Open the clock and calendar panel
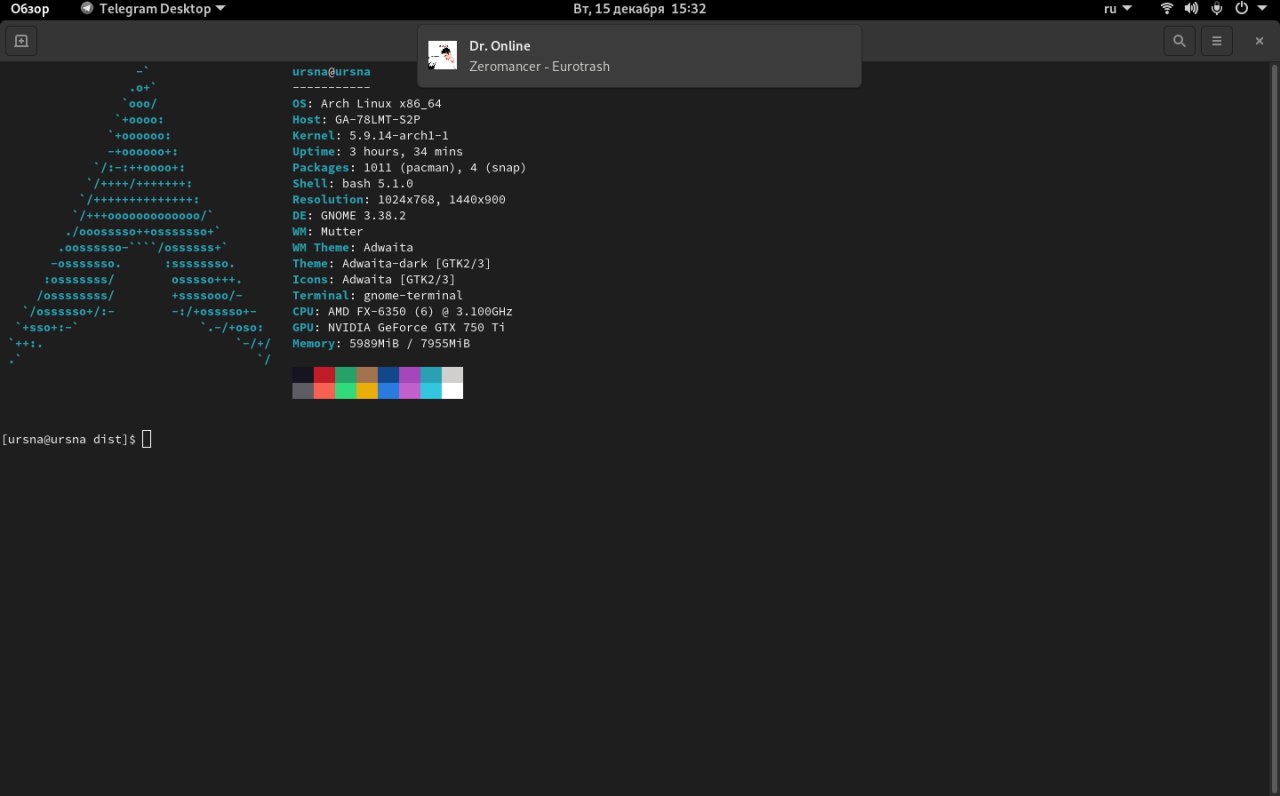 [x=639, y=9]
